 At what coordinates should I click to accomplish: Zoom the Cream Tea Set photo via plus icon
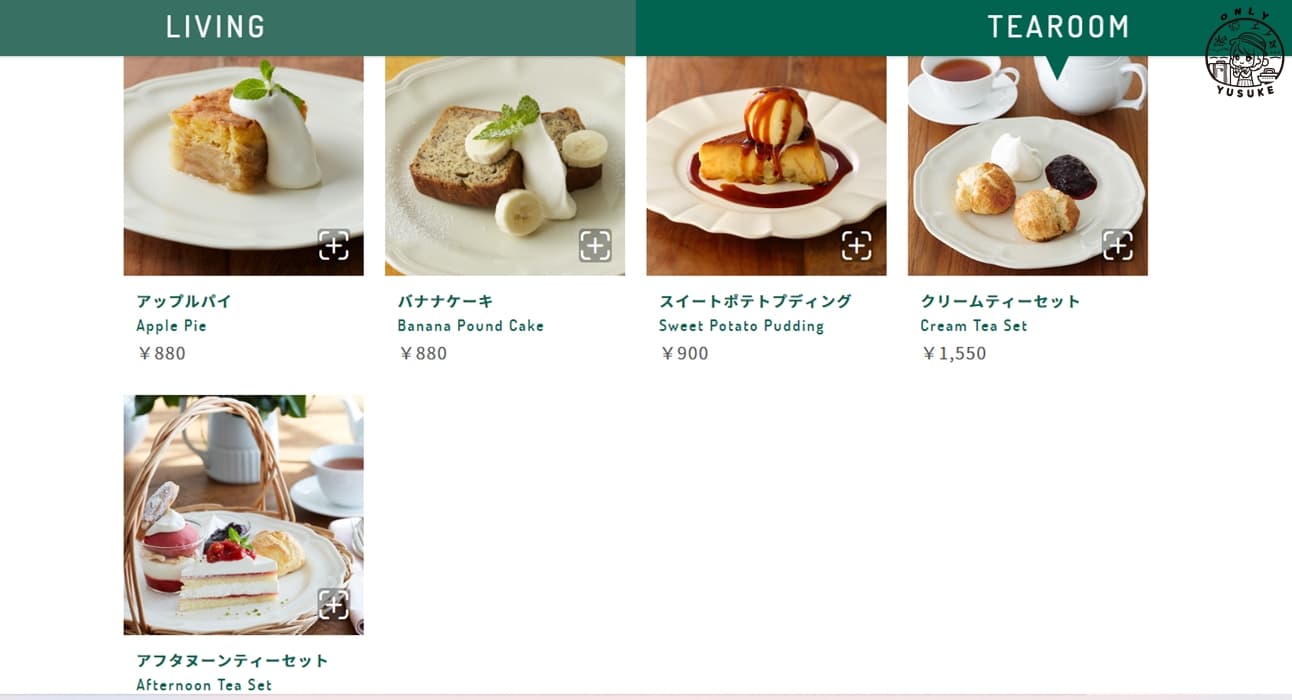tap(1118, 245)
